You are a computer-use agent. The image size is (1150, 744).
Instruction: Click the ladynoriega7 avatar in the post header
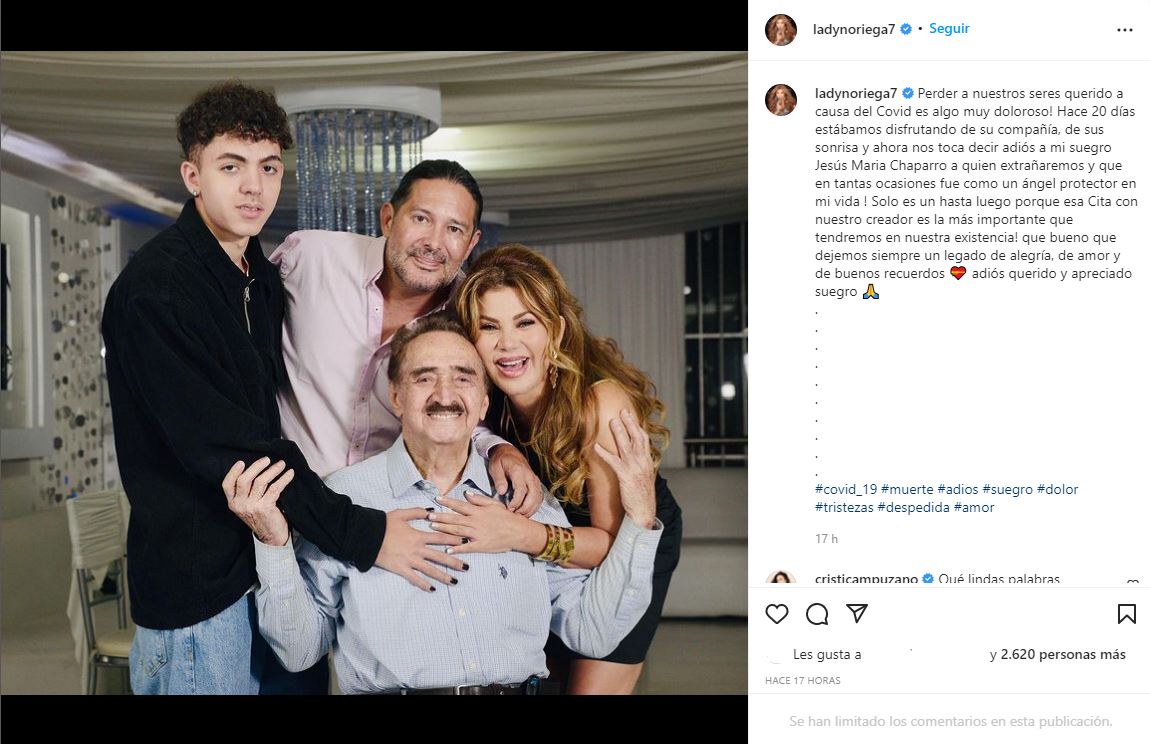[781, 30]
